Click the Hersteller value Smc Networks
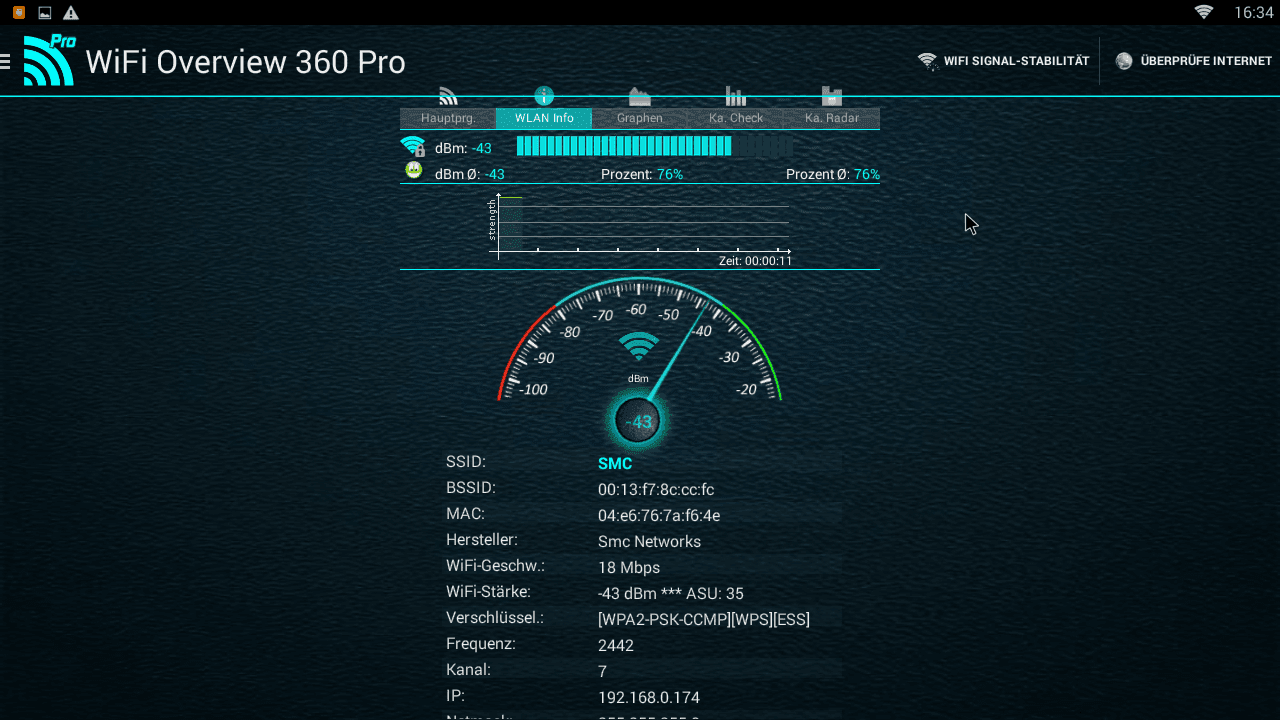Viewport: 1280px width, 720px height. tap(649, 542)
